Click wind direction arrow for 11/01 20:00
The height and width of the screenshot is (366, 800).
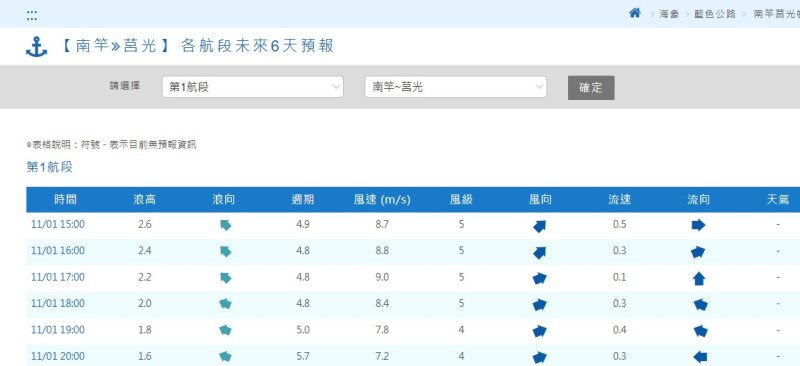coord(540,358)
